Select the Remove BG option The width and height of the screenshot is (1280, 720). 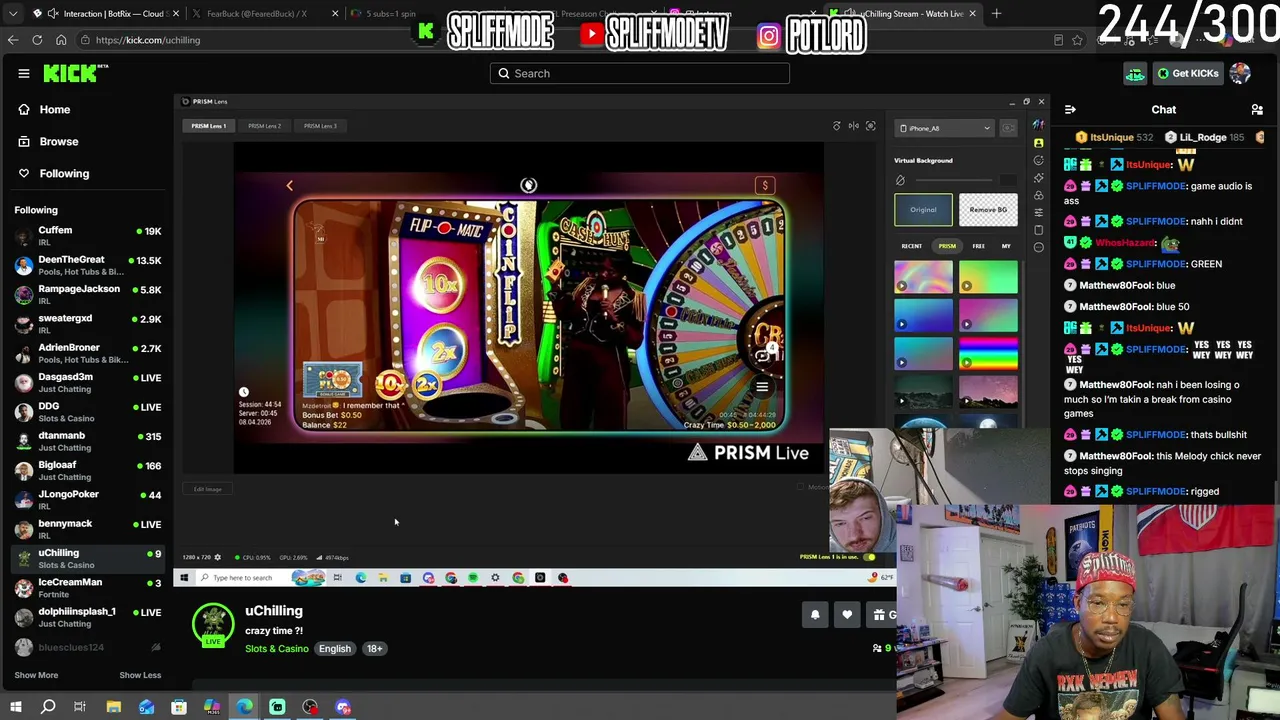pyautogui.click(x=988, y=210)
